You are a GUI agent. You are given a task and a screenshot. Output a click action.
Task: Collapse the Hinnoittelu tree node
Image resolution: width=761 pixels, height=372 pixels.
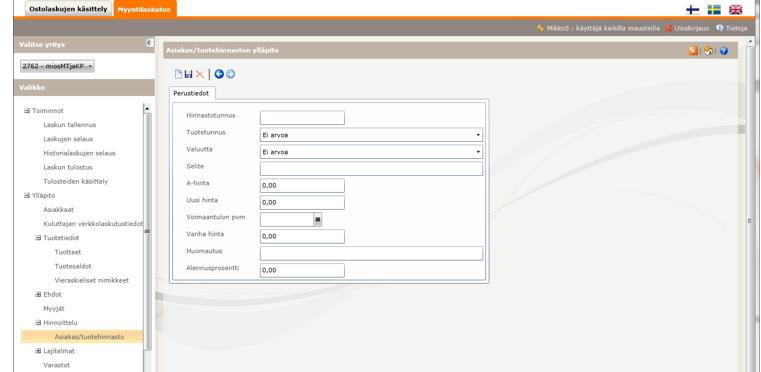tap(38, 322)
